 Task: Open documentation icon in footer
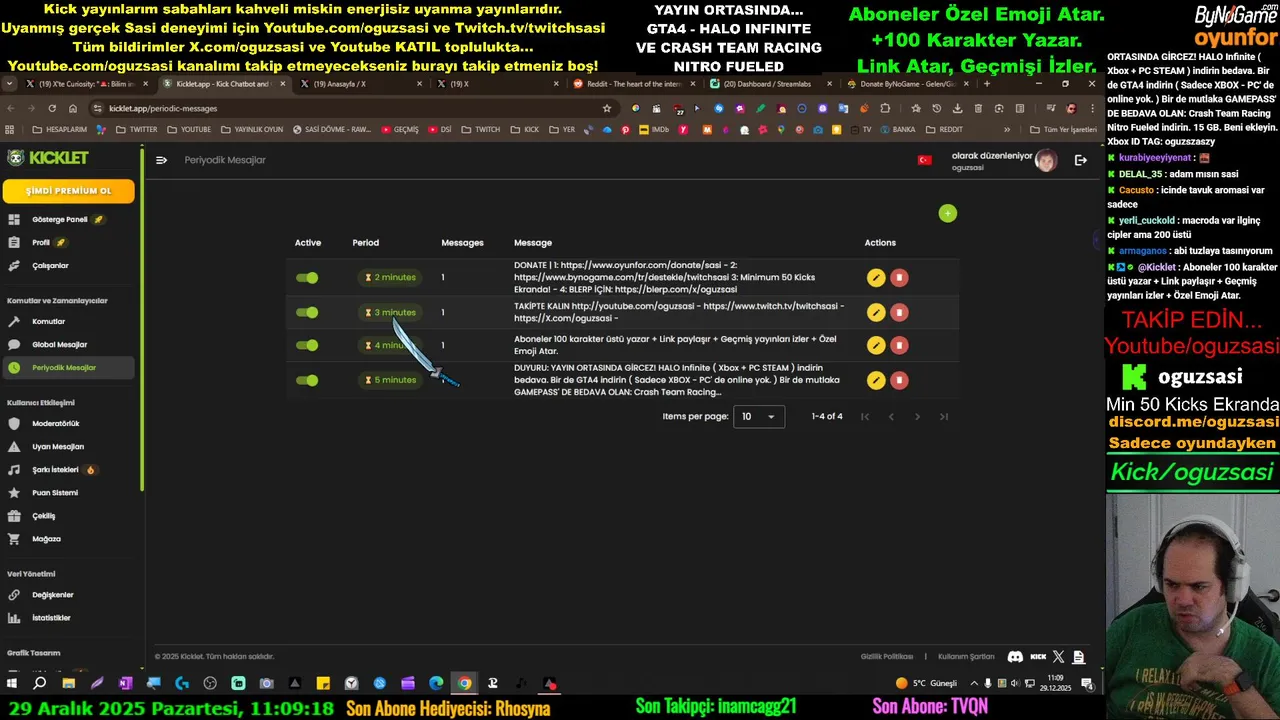pyautogui.click(x=1078, y=657)
